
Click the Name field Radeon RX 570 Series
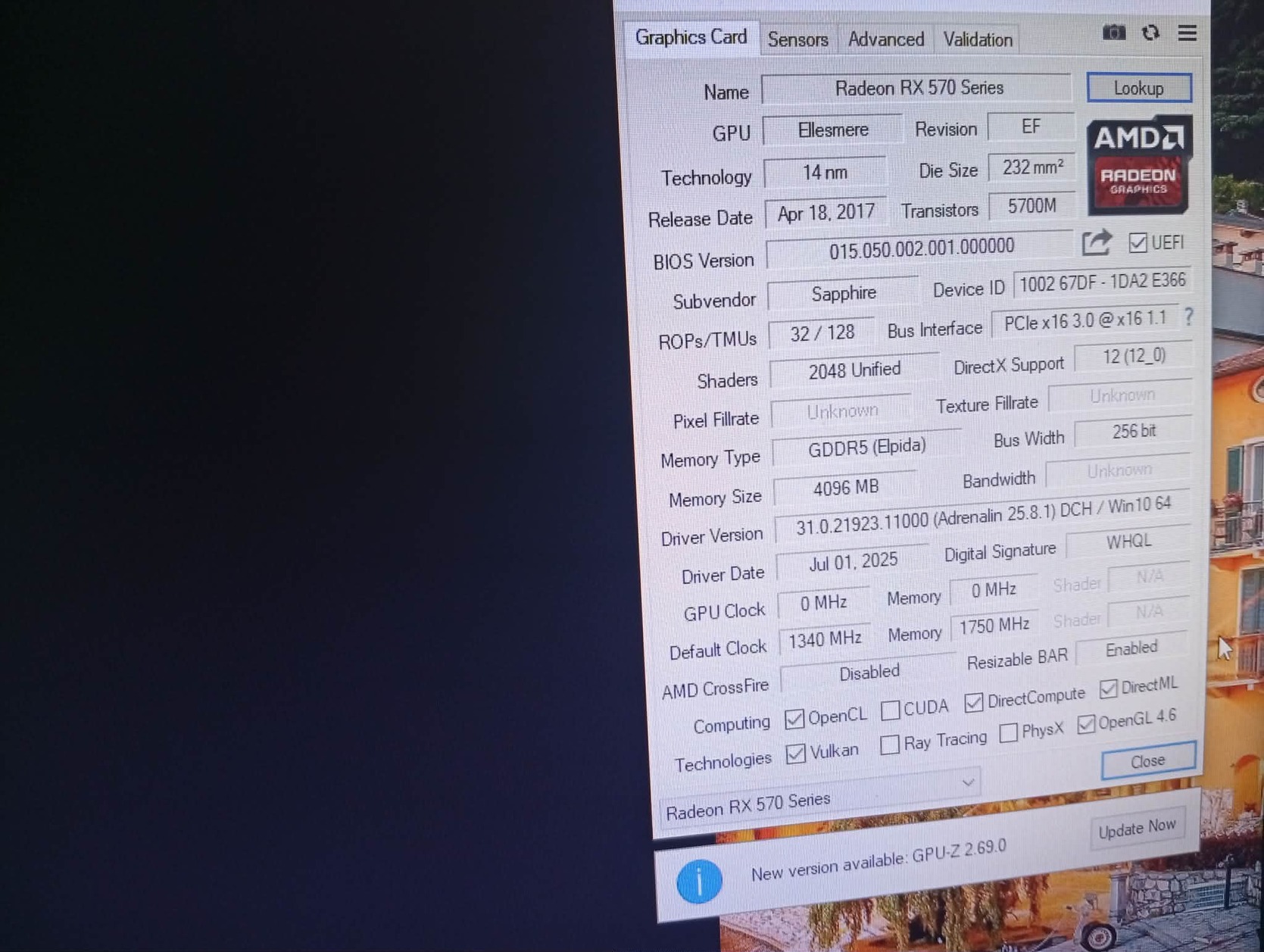click(x=917, y=88)
